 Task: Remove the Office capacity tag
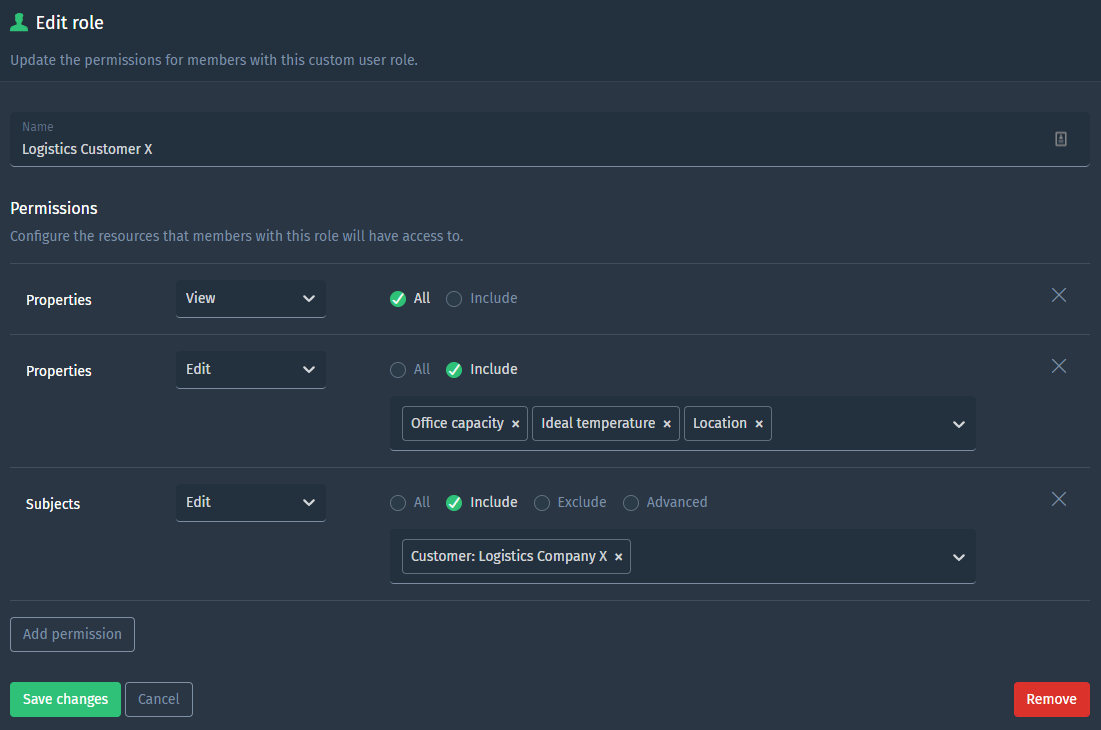click(x=515, y=423)
